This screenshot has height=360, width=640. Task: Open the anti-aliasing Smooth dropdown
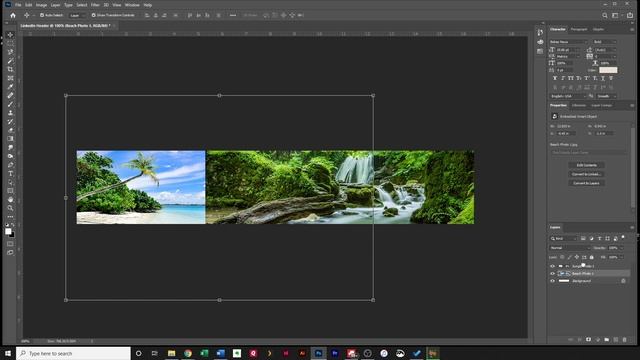click(606, 96)
